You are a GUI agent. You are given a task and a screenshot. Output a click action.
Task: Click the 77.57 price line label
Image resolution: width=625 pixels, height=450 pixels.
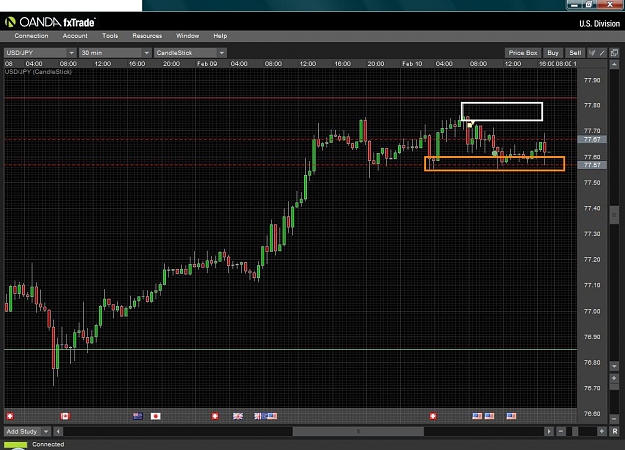point(592,165)
